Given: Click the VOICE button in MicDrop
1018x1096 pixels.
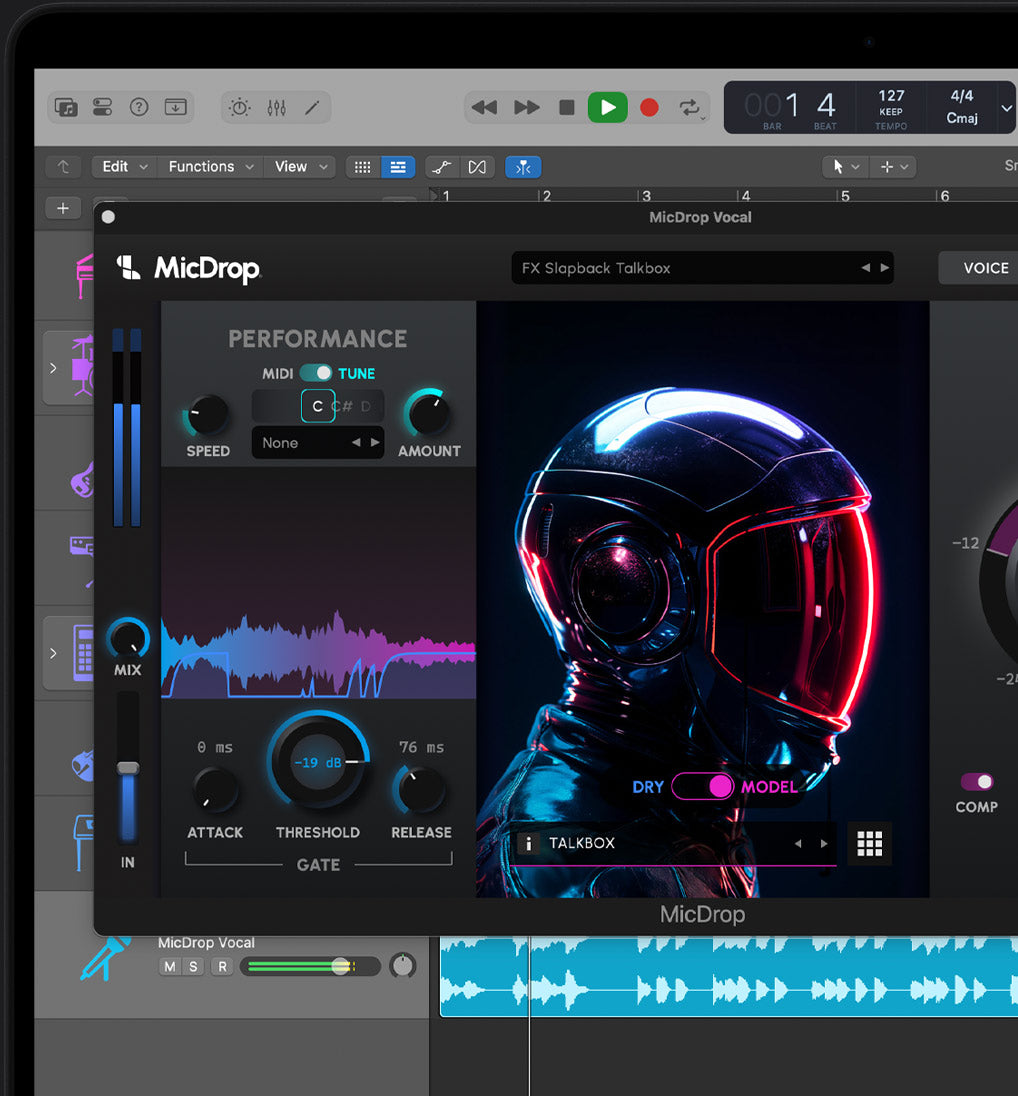Looking at the screenshot, I should pos(987,268).
